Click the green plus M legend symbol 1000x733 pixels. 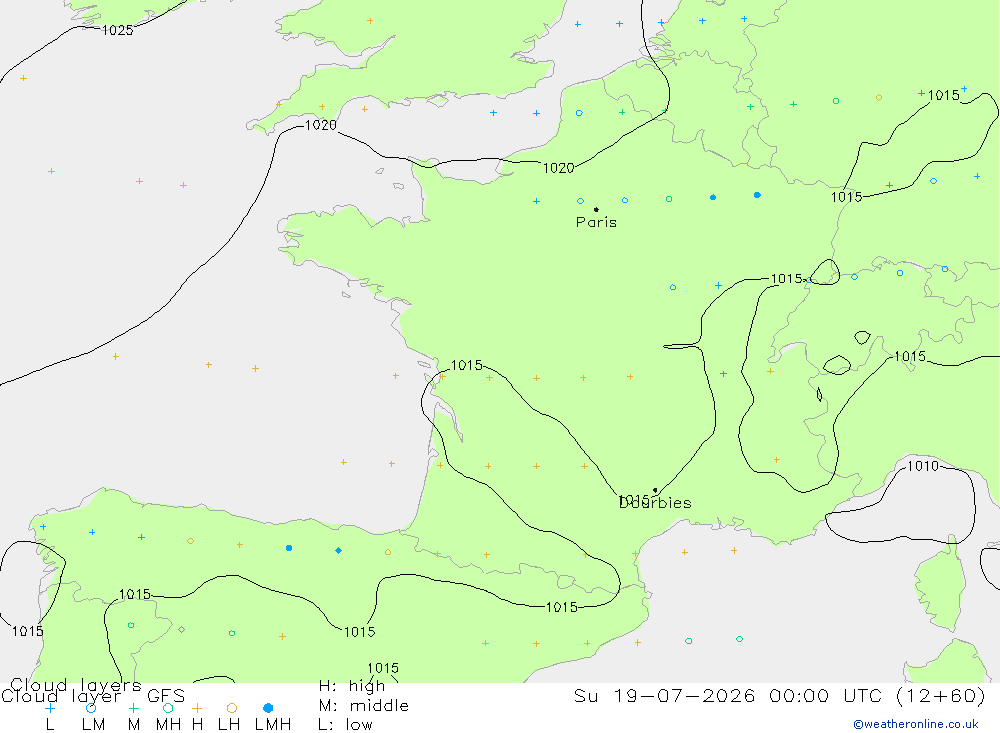133,708
